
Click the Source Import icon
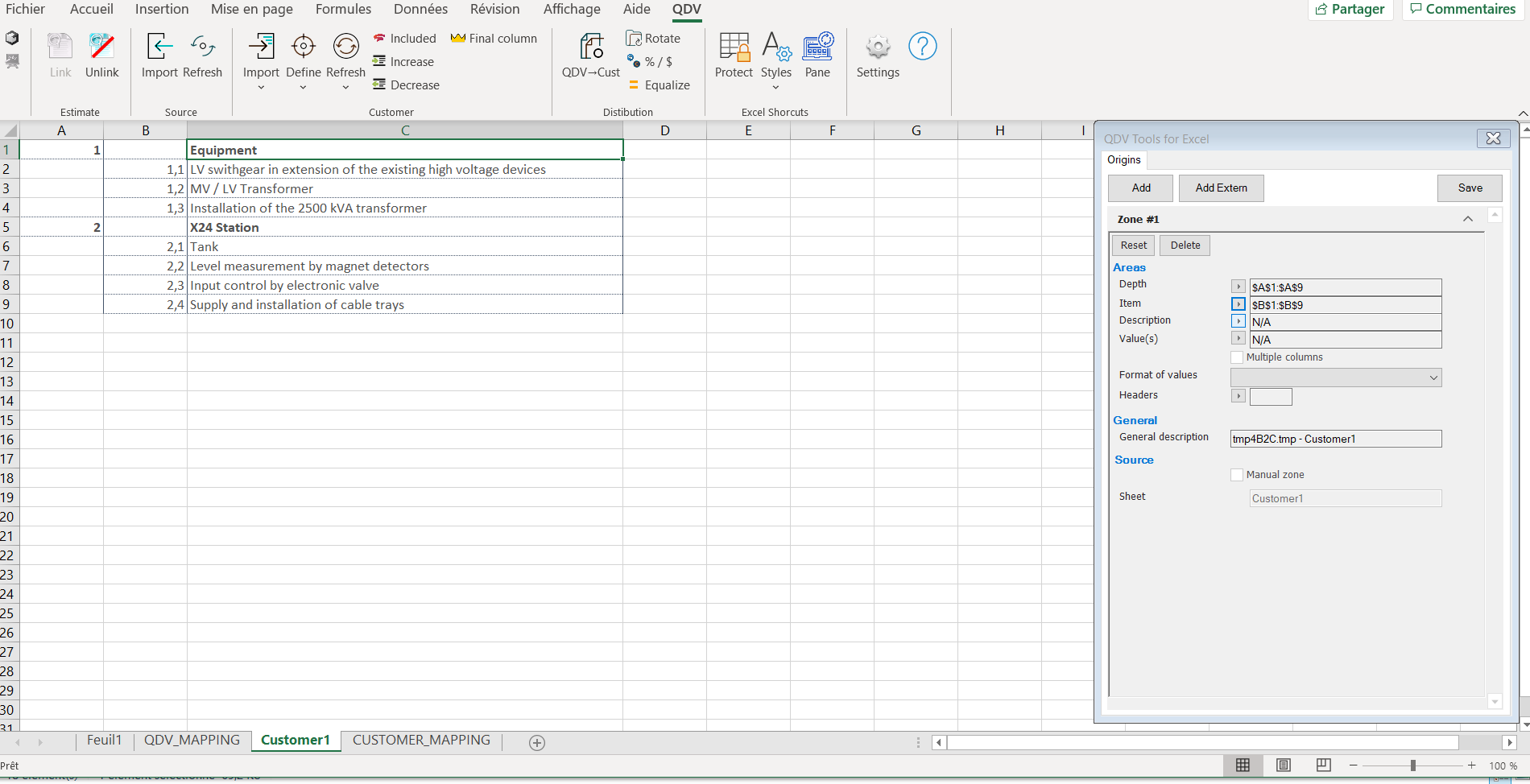159,47
